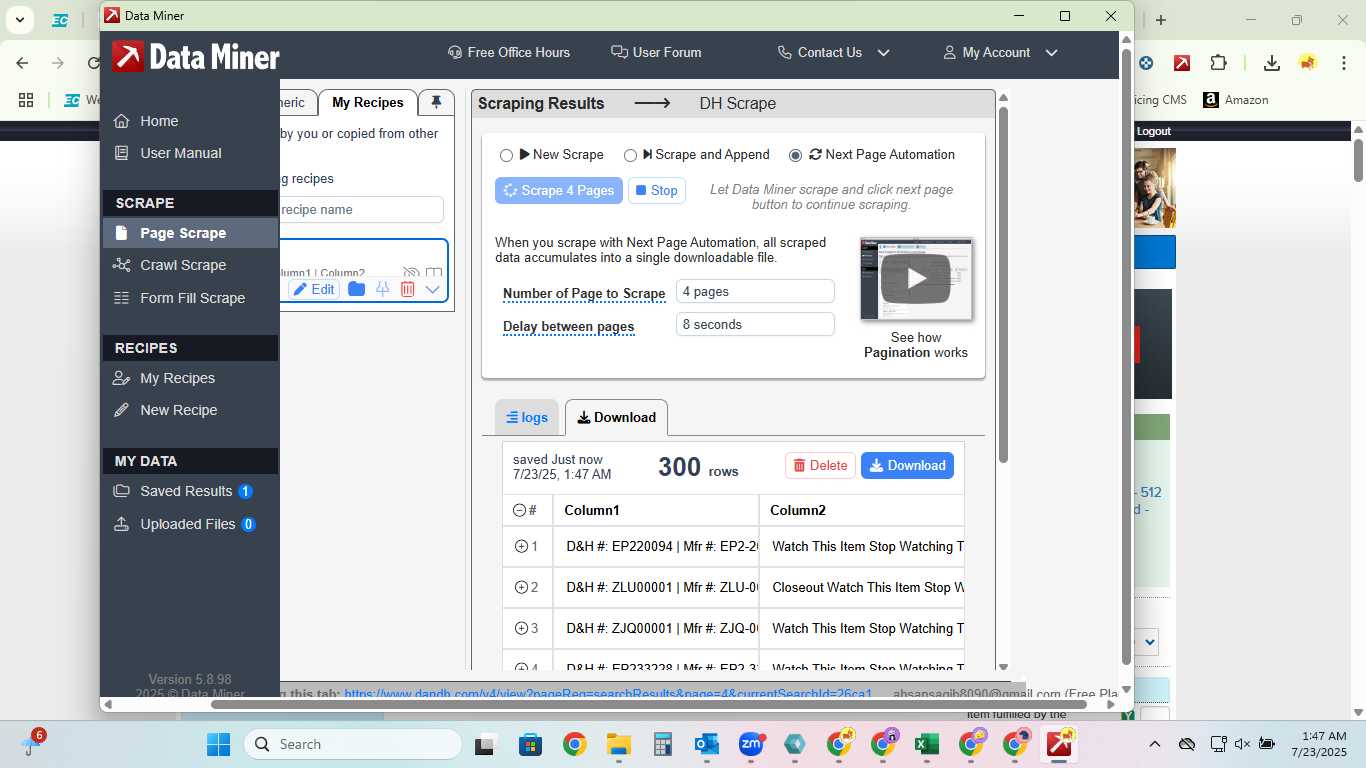Viewport: 1366px width, 768px height.
Task: Open the User Forum link
Action: (656, 52)
